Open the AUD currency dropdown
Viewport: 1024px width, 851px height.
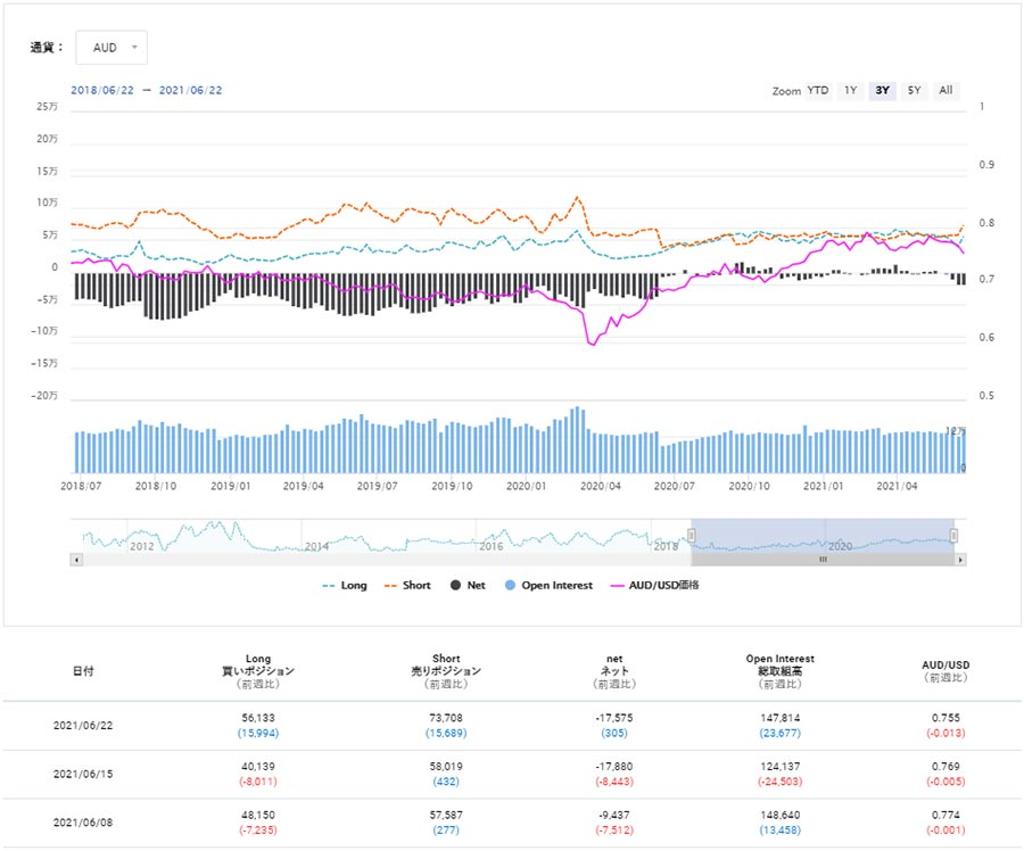point(112,48)
